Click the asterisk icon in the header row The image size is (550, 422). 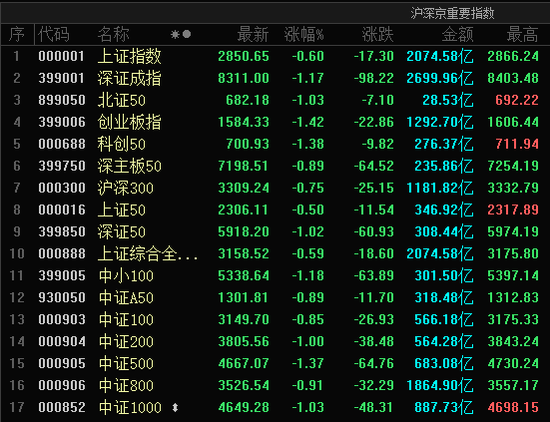(175, 34)
